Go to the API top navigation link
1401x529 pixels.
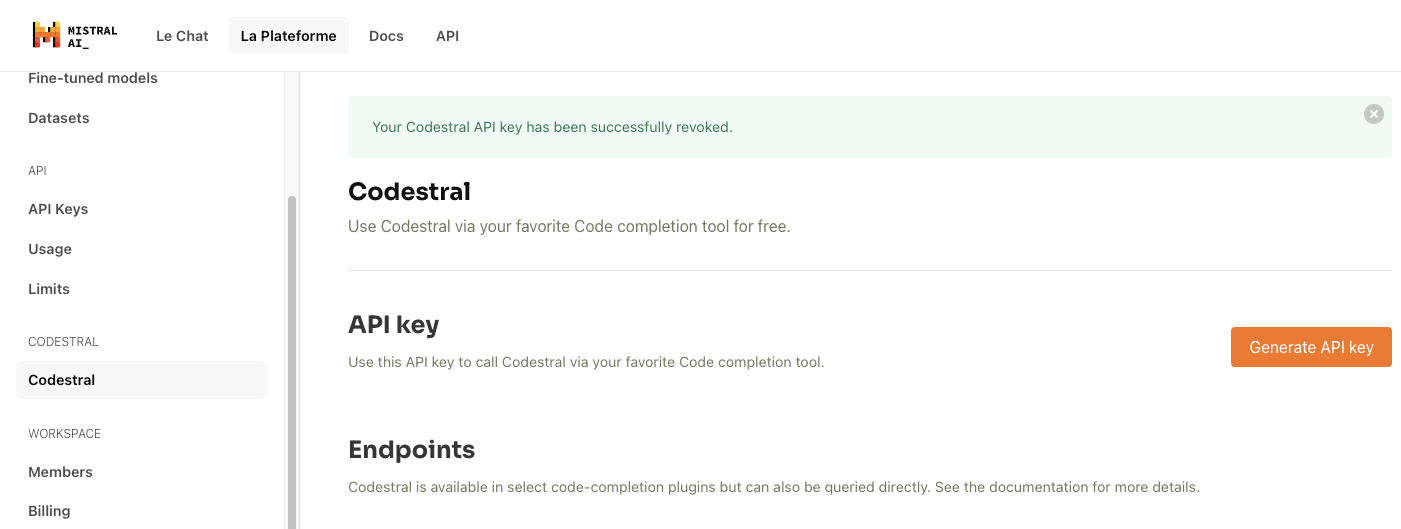447,36
